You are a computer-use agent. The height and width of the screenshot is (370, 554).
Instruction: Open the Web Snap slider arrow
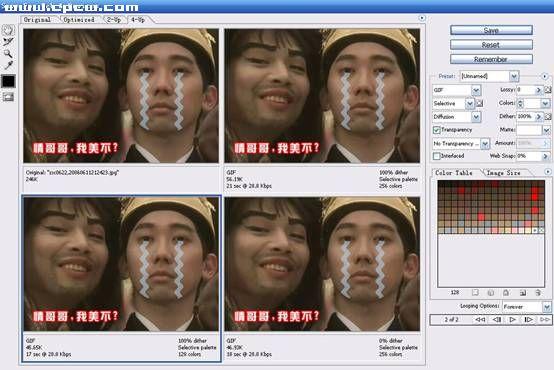click(x=546, y=156)
